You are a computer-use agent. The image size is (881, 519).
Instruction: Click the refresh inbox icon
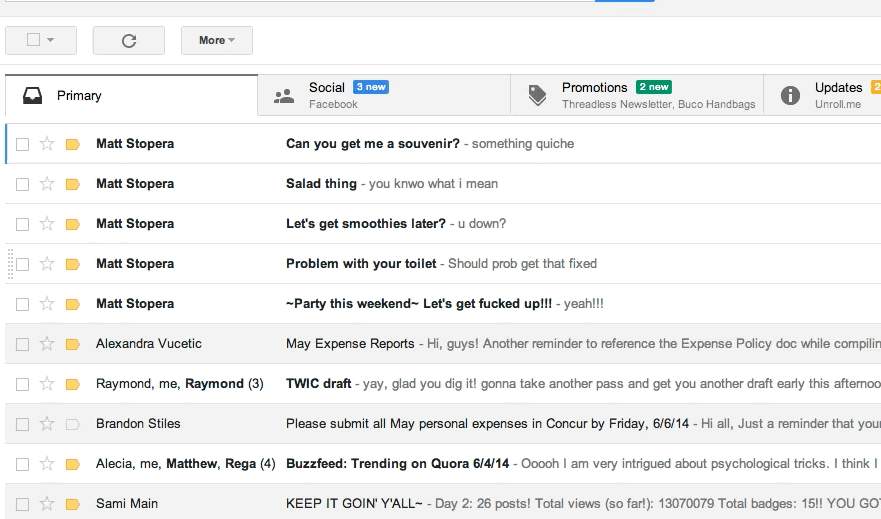(x=129, y=40)
